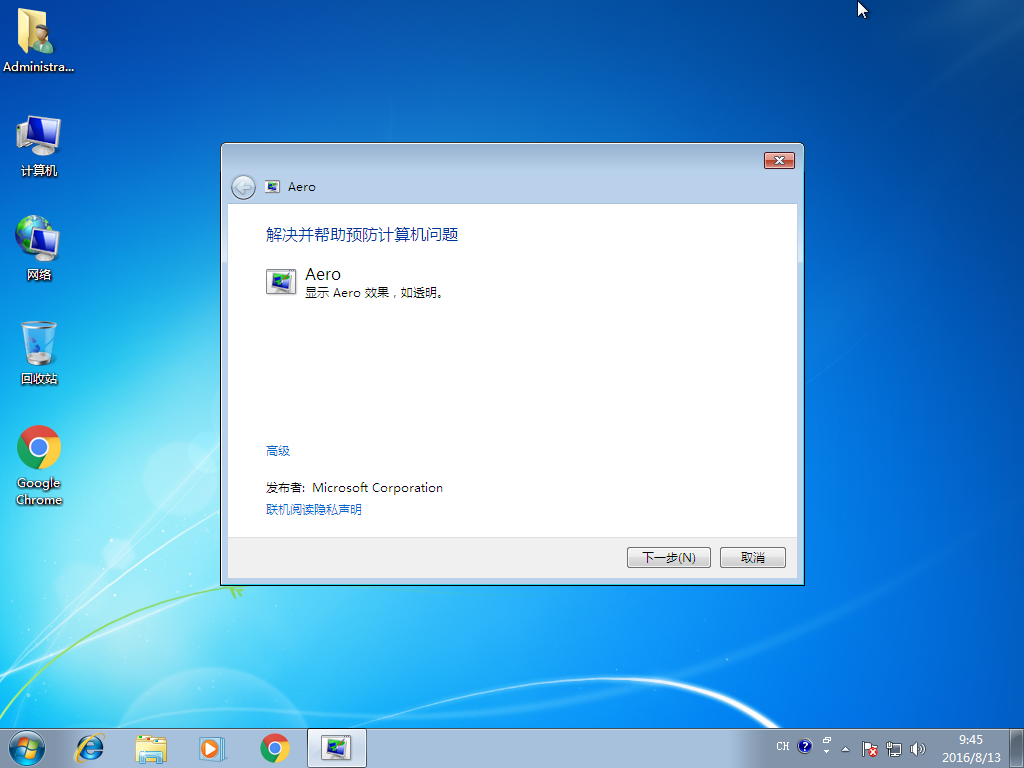Viewport: 1024px width, 768px height.
Task: Show hidden tray icons arrow
Action: tap(845, 749)
